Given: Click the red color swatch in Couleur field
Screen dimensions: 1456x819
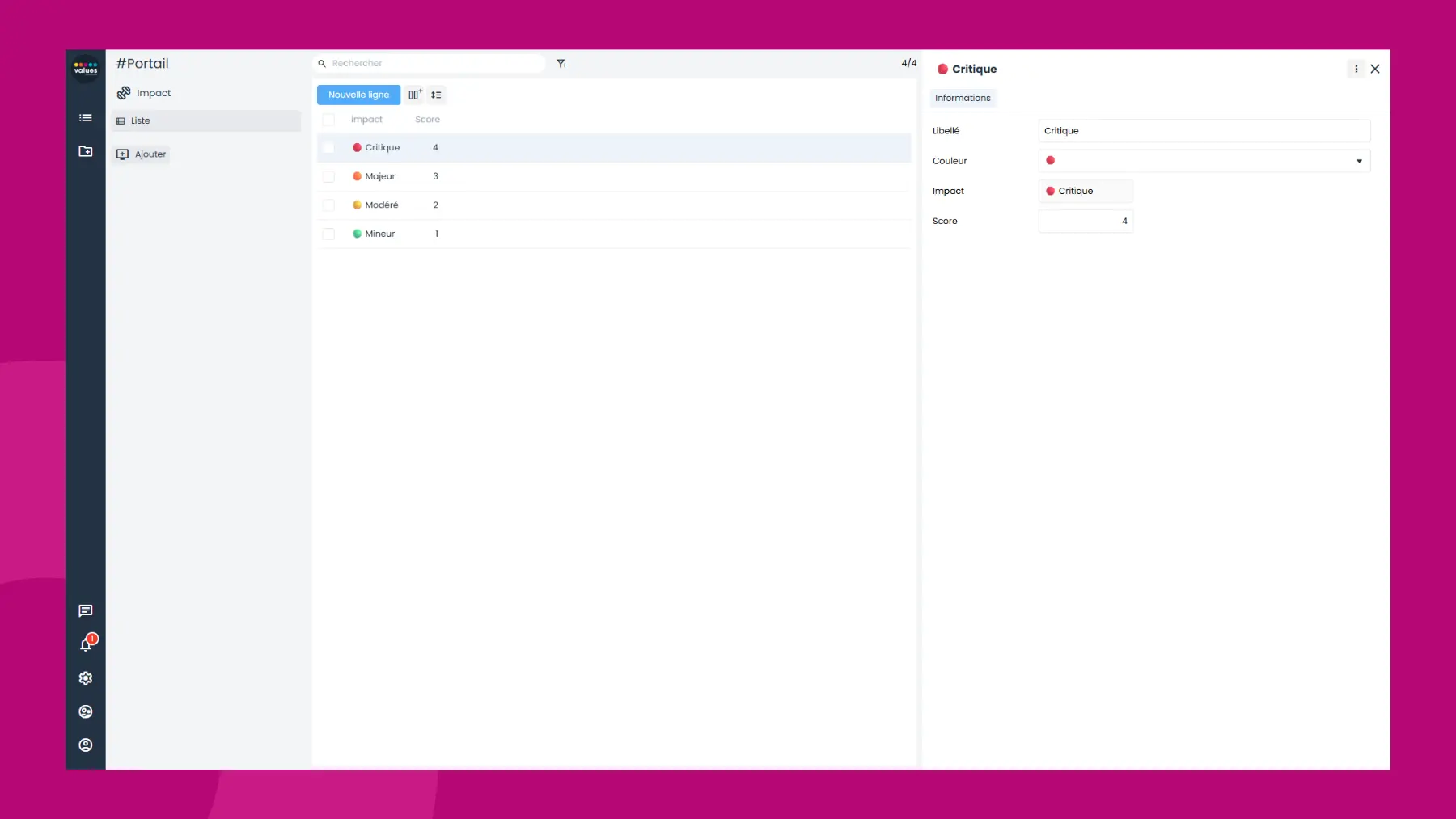Looking at the screenshot, I should pyautogui.click(x=1051, y=160).
